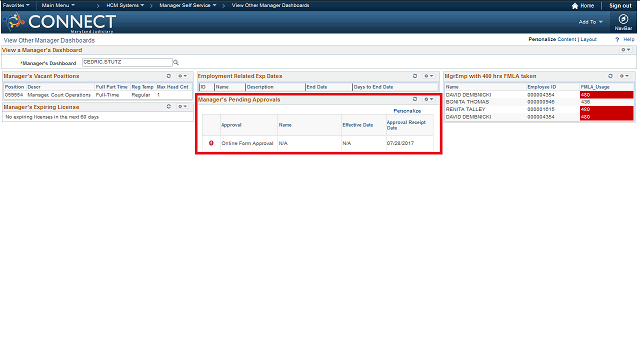Click Days to End Date column header
The width and height of the screenshot is (640, 360).
(x=373, y=87)
